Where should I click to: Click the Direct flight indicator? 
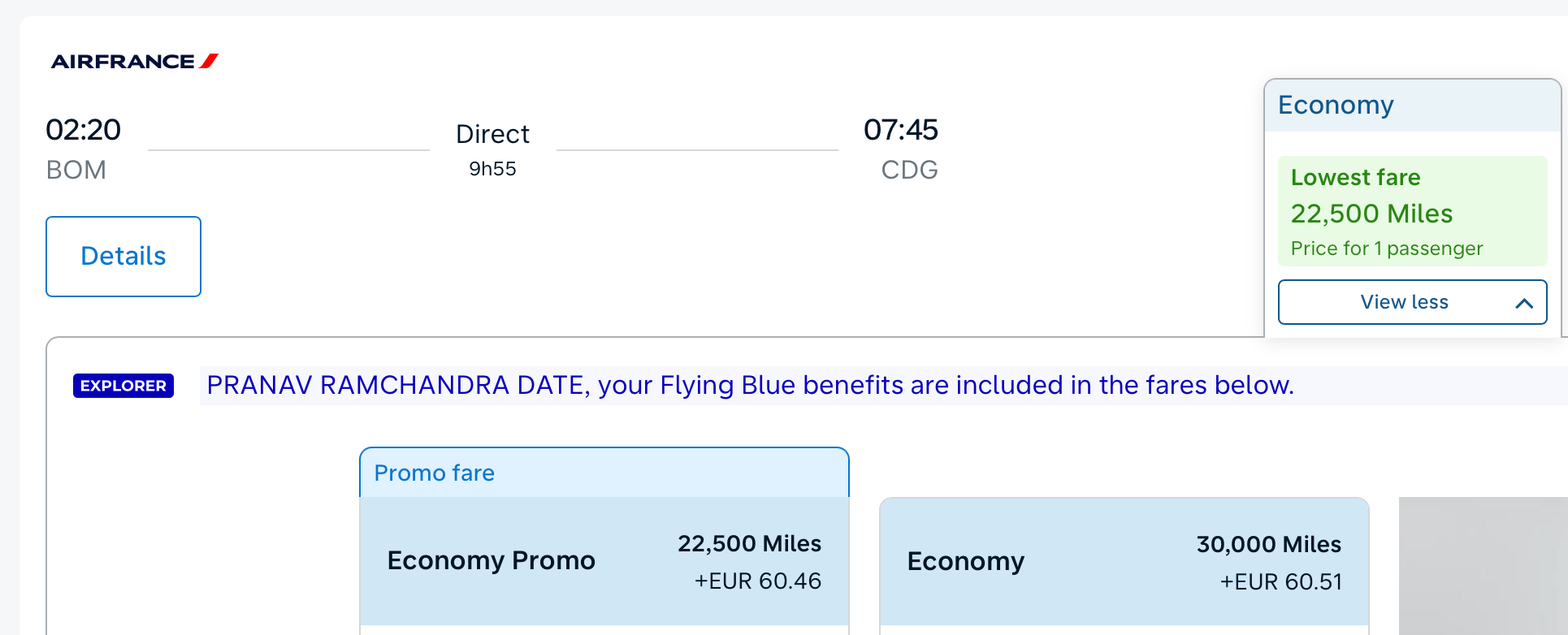(x=492, y=133)
